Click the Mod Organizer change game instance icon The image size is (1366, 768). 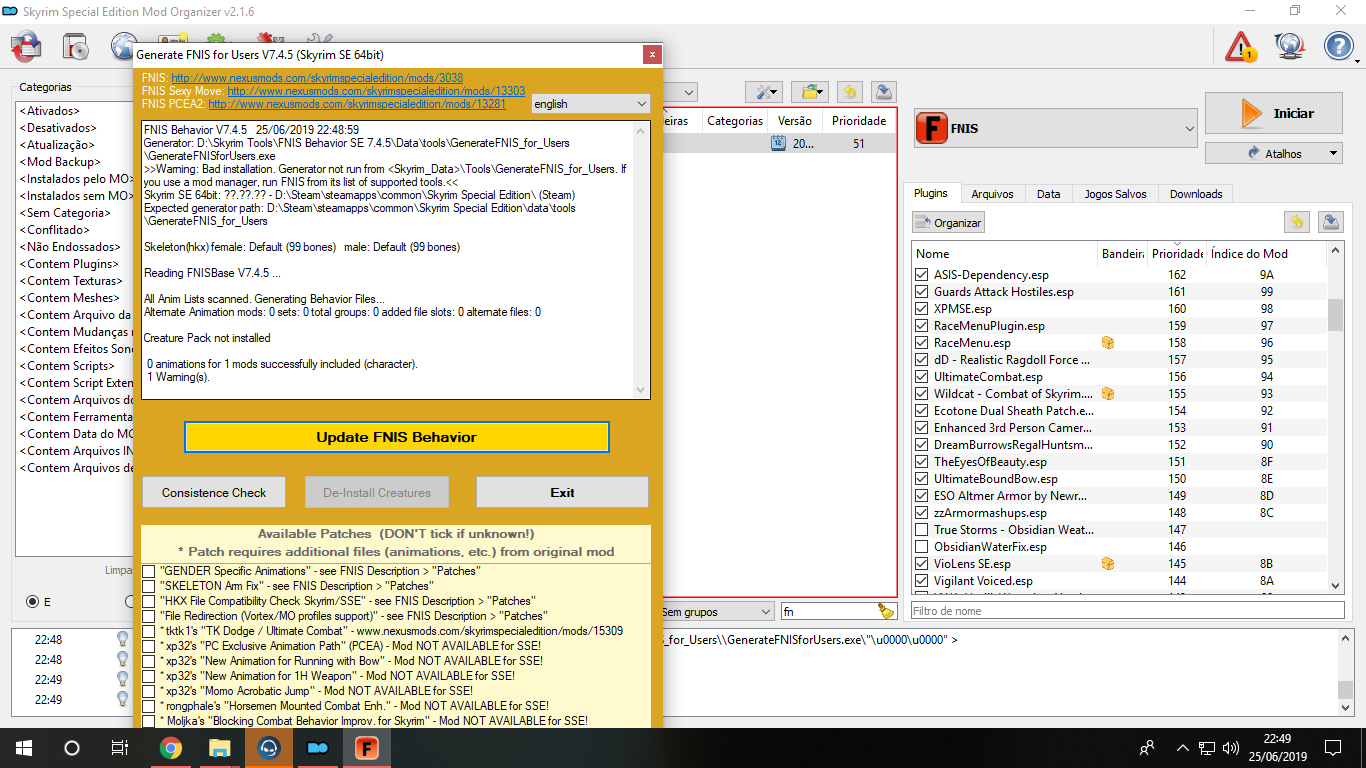tap(26, 46)
